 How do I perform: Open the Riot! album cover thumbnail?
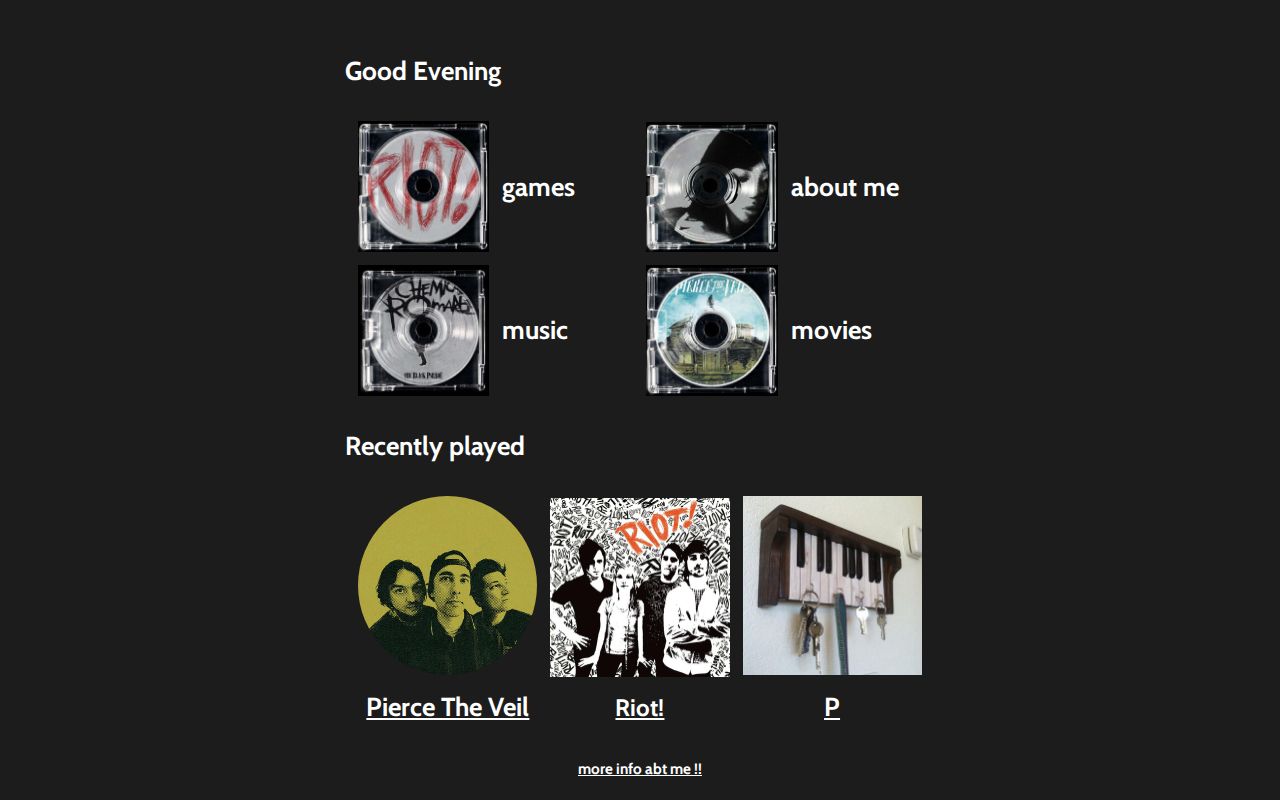pyautogui.click(x=640, y=587)
